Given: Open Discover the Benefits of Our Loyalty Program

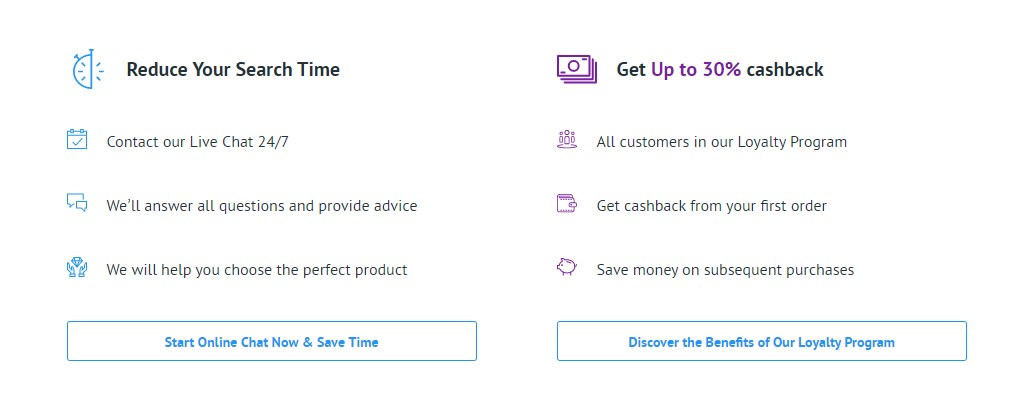Looking at the screenshot, I should coord(761,341).
